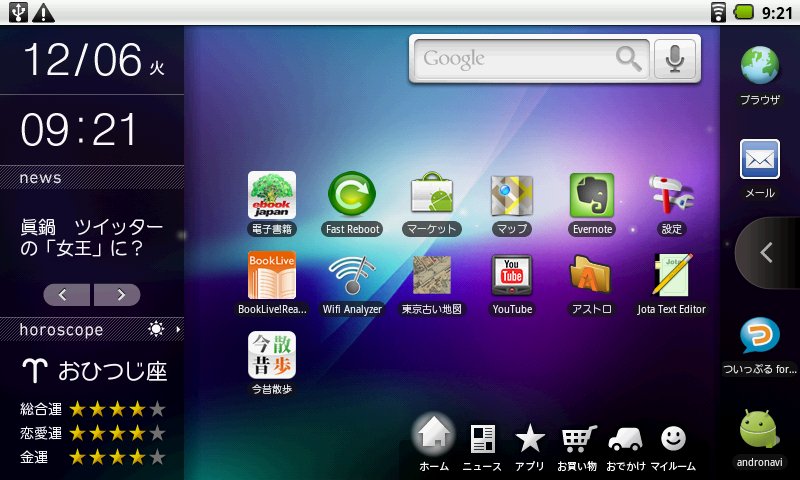Open the 設定 settings app
The width and height of the screenshot is (800, 480).
tap(671, 196)
